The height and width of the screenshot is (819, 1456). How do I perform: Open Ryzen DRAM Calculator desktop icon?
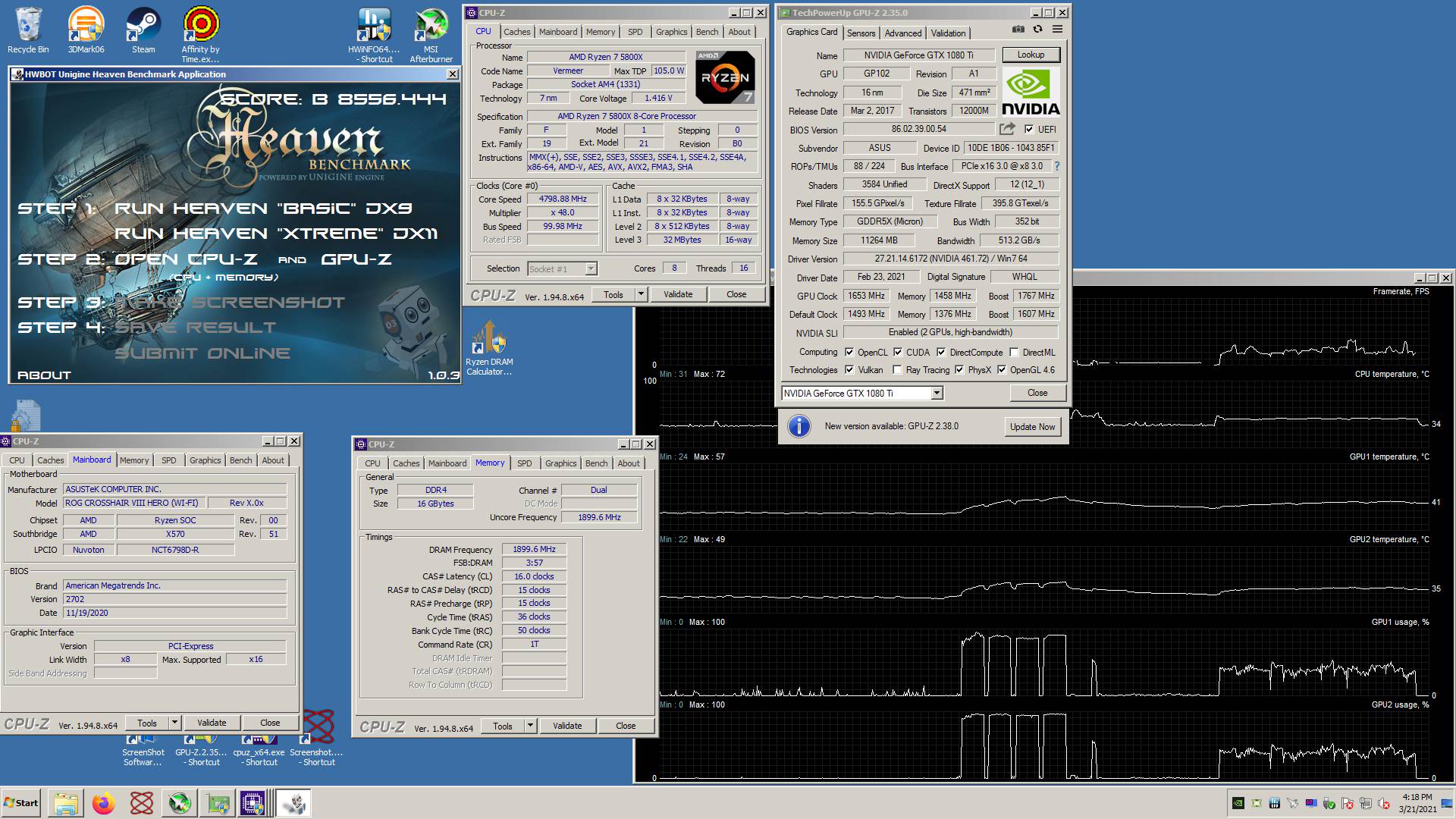point(489,347)
